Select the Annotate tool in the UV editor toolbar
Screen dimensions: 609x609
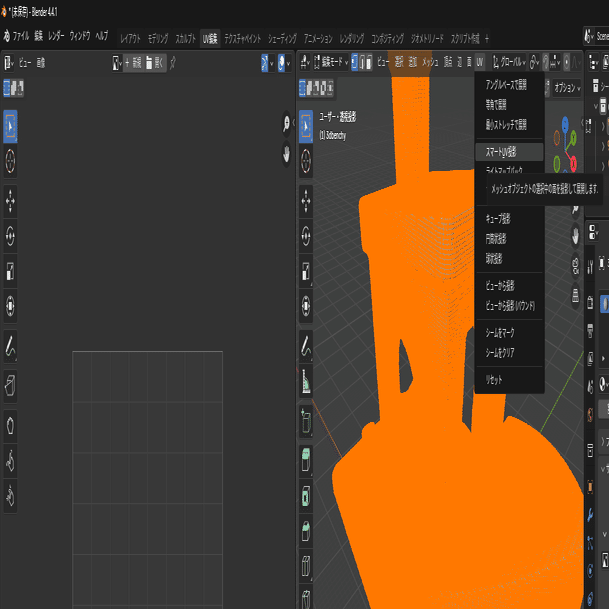pos(10,346)
